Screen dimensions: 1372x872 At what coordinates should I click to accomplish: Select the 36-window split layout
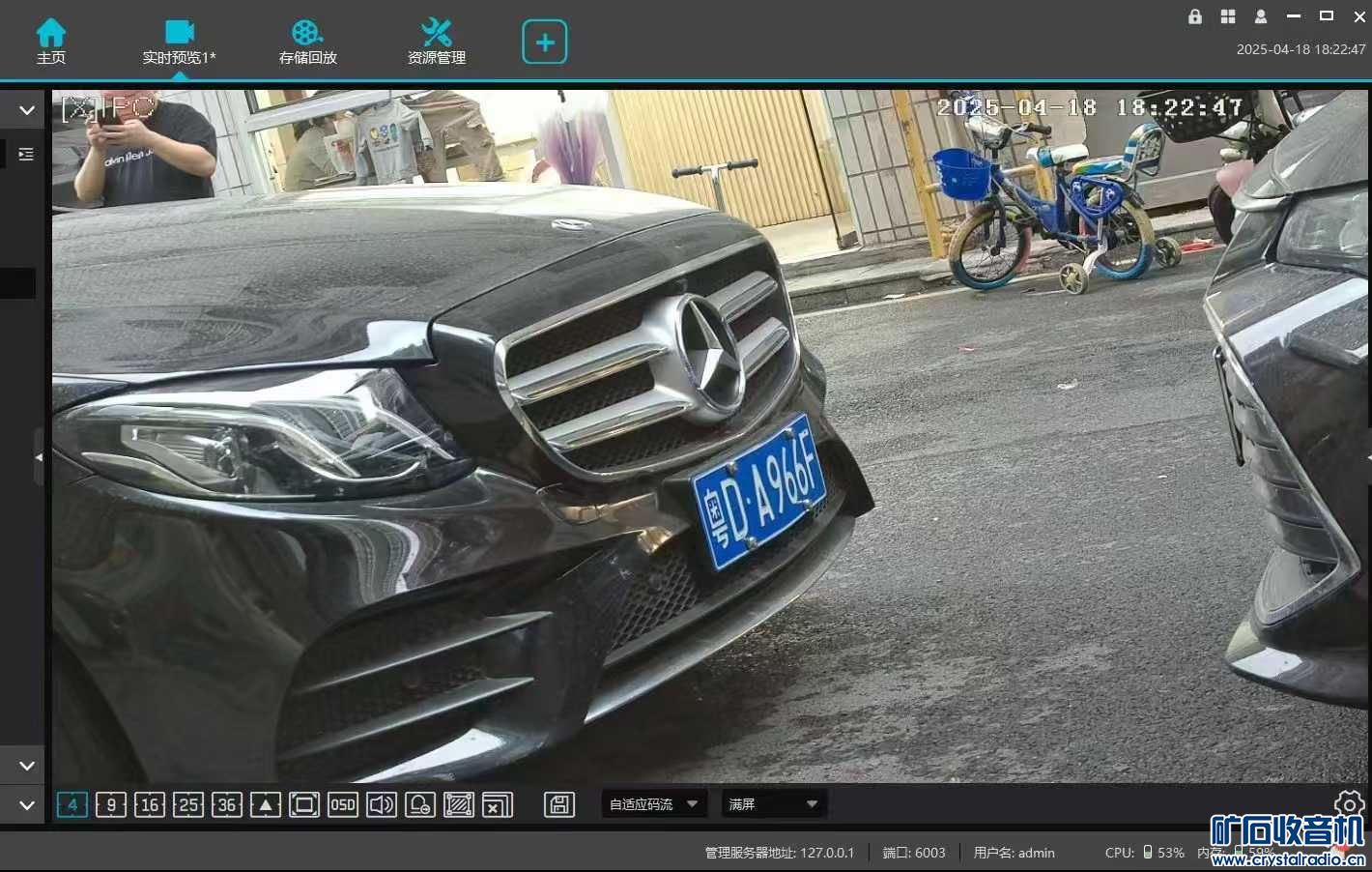point(227,804)
